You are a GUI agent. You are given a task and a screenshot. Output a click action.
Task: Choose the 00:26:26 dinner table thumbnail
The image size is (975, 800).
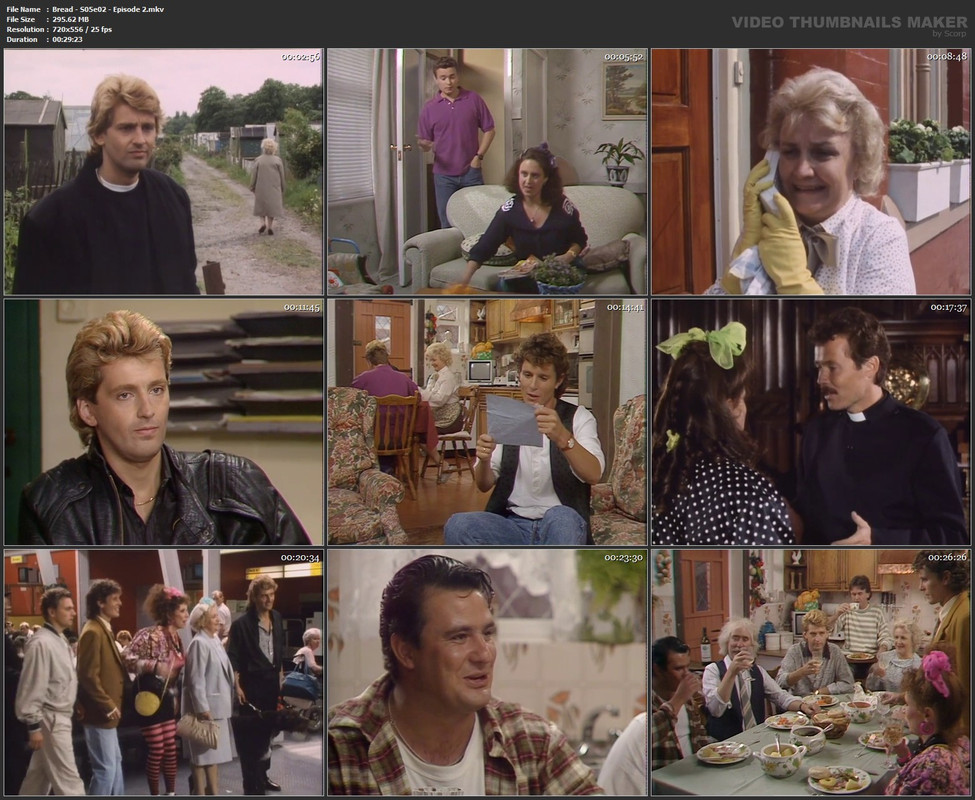click(811, 673)
